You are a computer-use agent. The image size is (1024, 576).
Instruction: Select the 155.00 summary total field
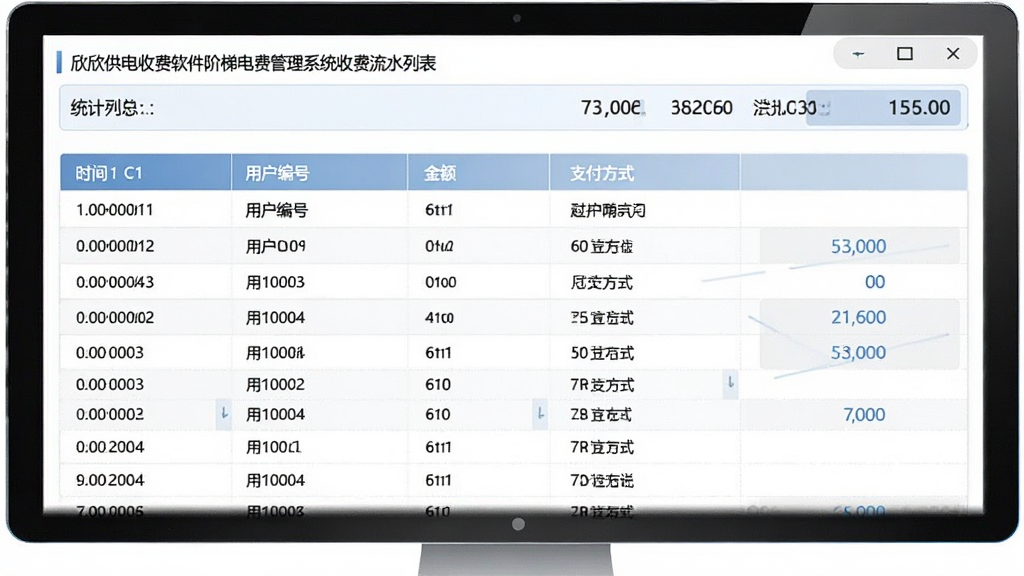tap(883, 108)
